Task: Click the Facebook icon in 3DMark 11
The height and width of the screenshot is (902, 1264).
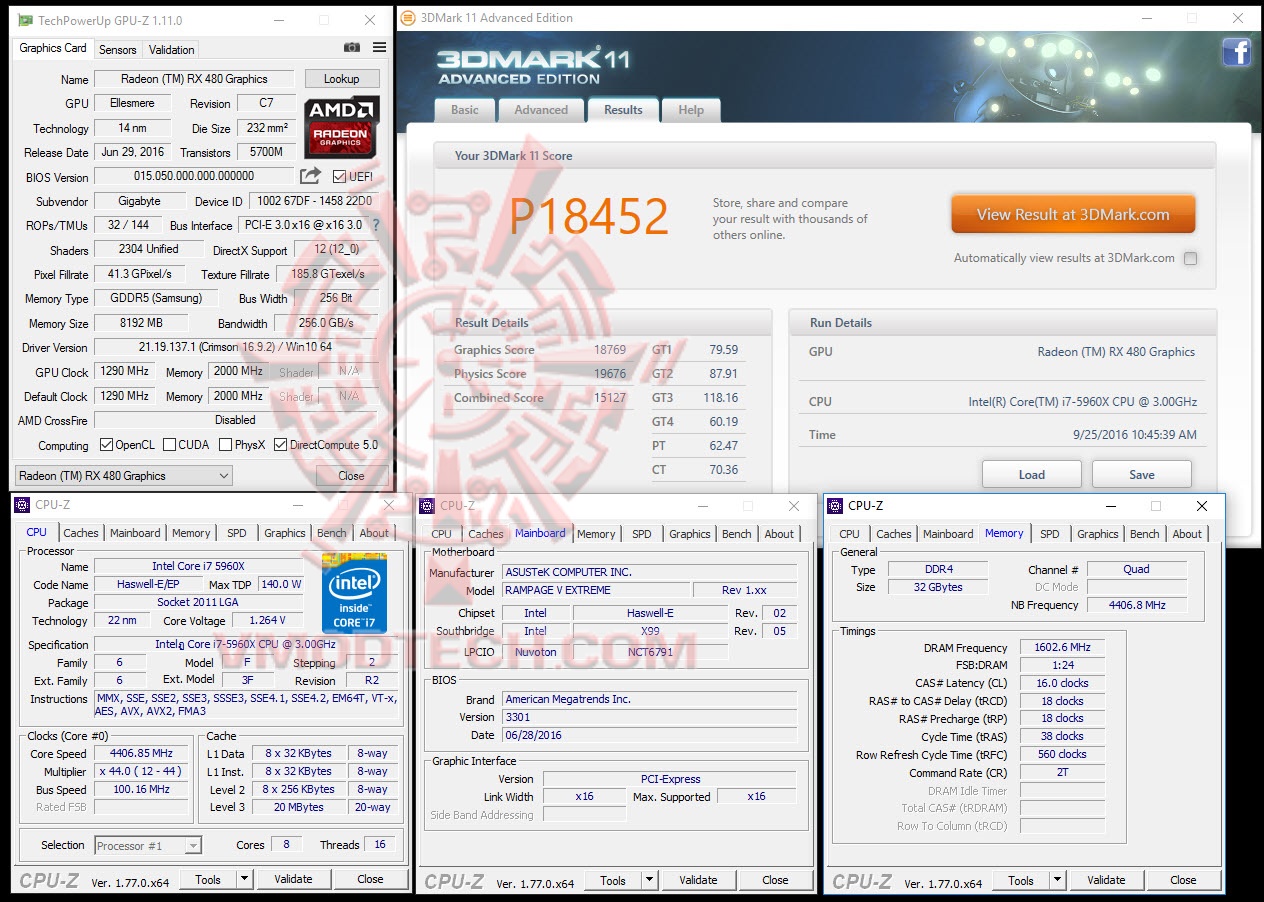Action: [x=1237, y=53]
